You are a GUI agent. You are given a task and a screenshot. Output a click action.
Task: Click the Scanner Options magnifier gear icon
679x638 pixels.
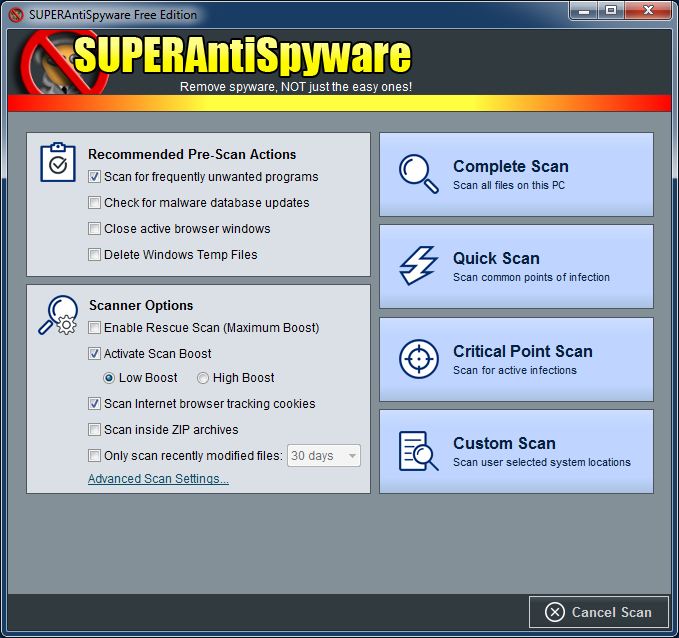tap(58, 315)
